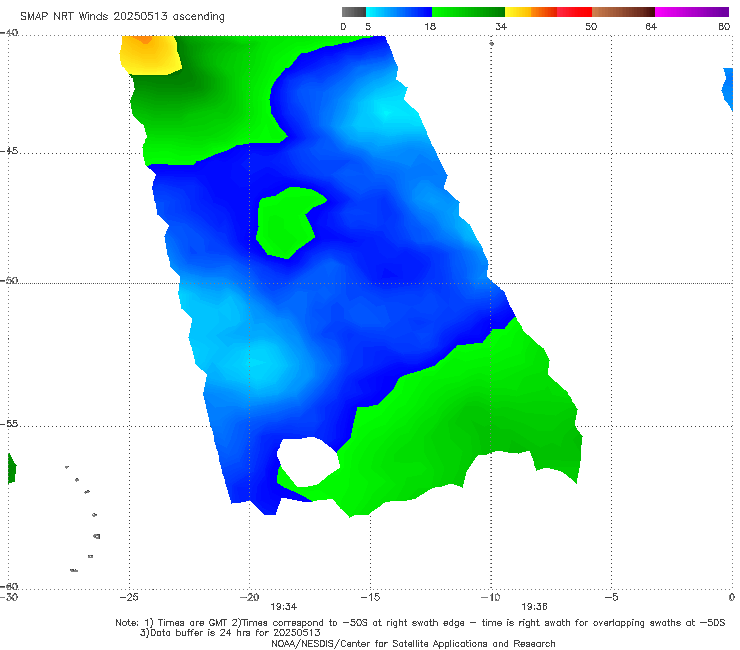The image size is (740, 650).
Task: Click the latitude axis label '-55'
Action: (9, 423)
